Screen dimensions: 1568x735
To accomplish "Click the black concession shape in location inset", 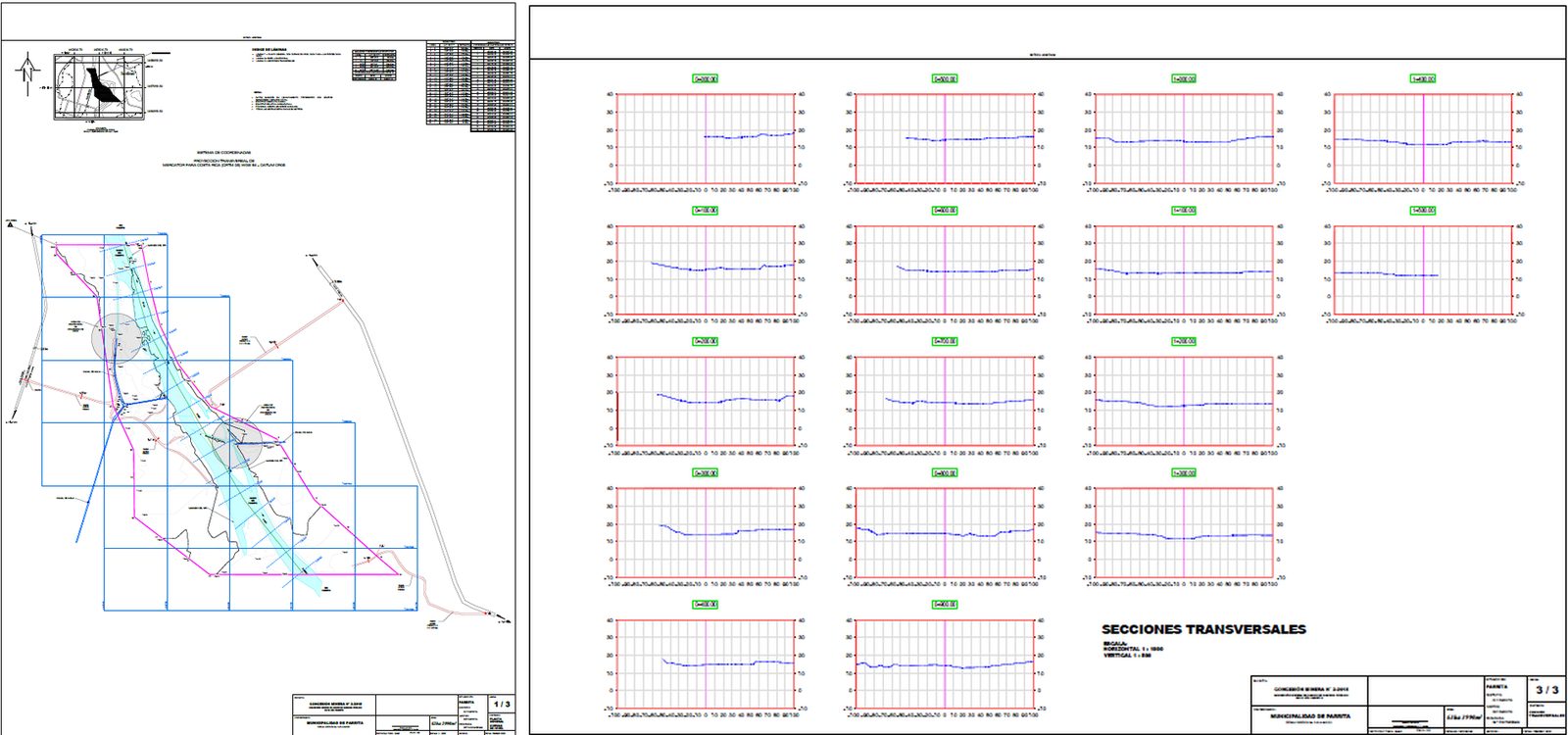I will (x=103, y=85).
